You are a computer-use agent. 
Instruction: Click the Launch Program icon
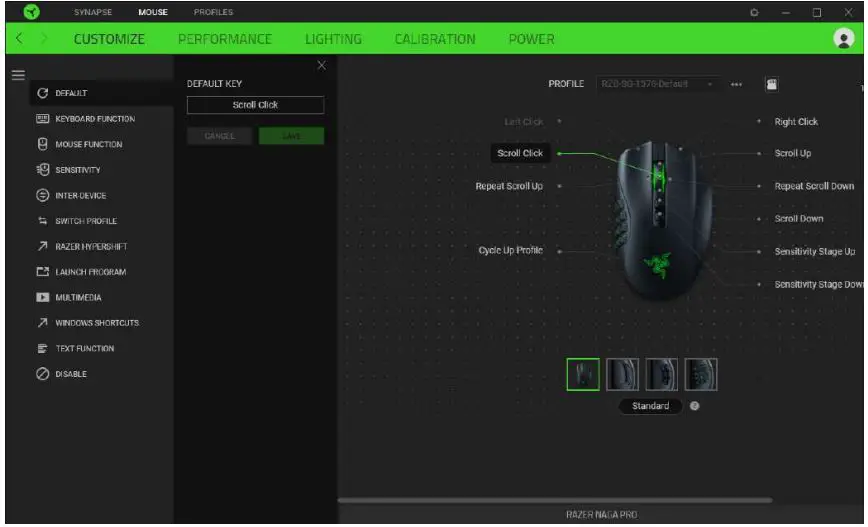click(x=43, y=272)
